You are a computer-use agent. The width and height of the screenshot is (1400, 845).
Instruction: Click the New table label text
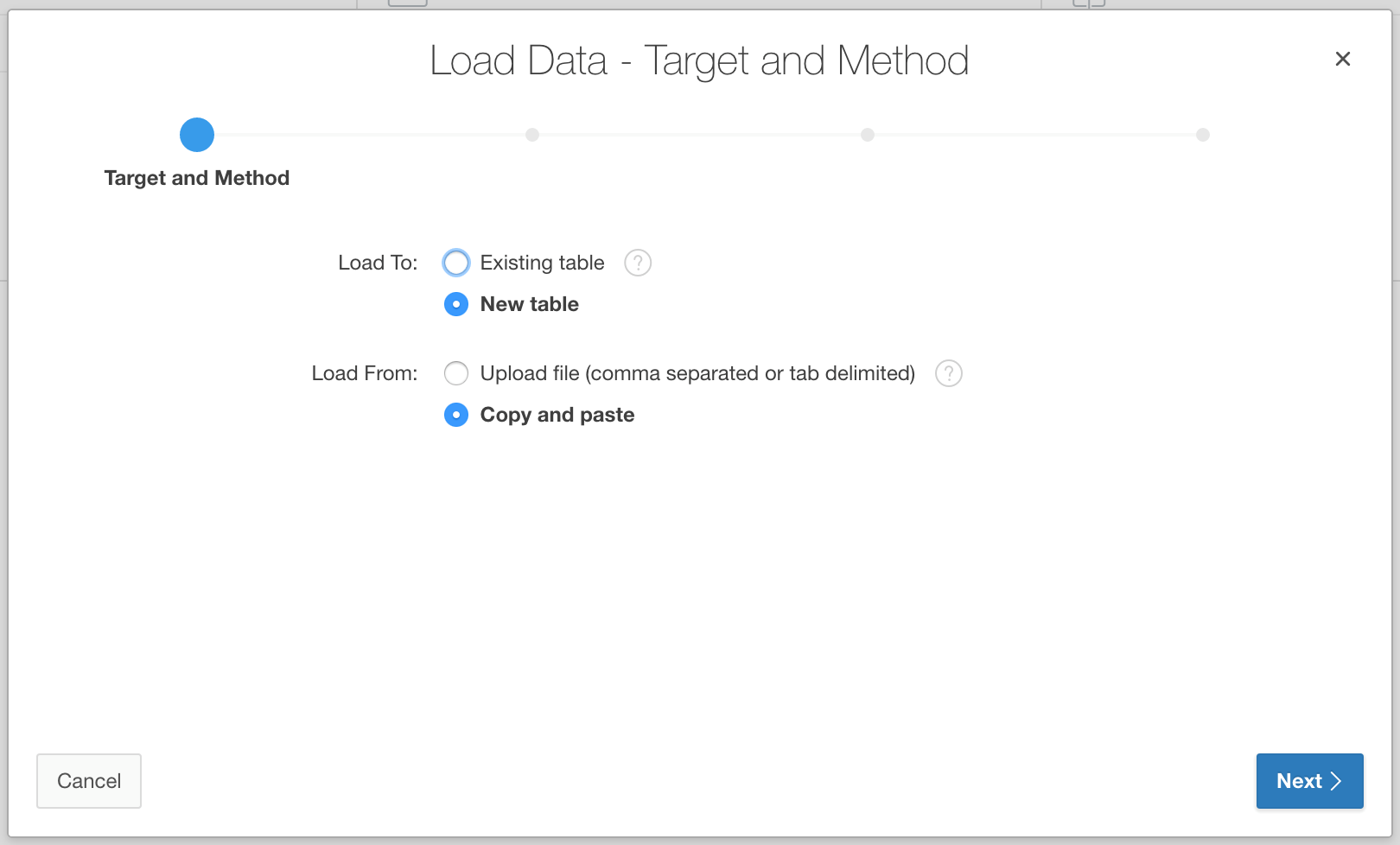pos(530,304)
